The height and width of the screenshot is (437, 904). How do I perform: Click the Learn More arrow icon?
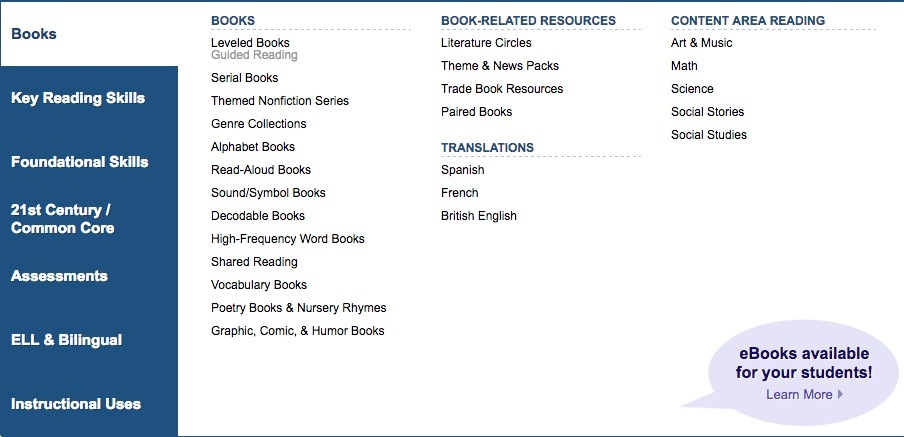[841, 395]
